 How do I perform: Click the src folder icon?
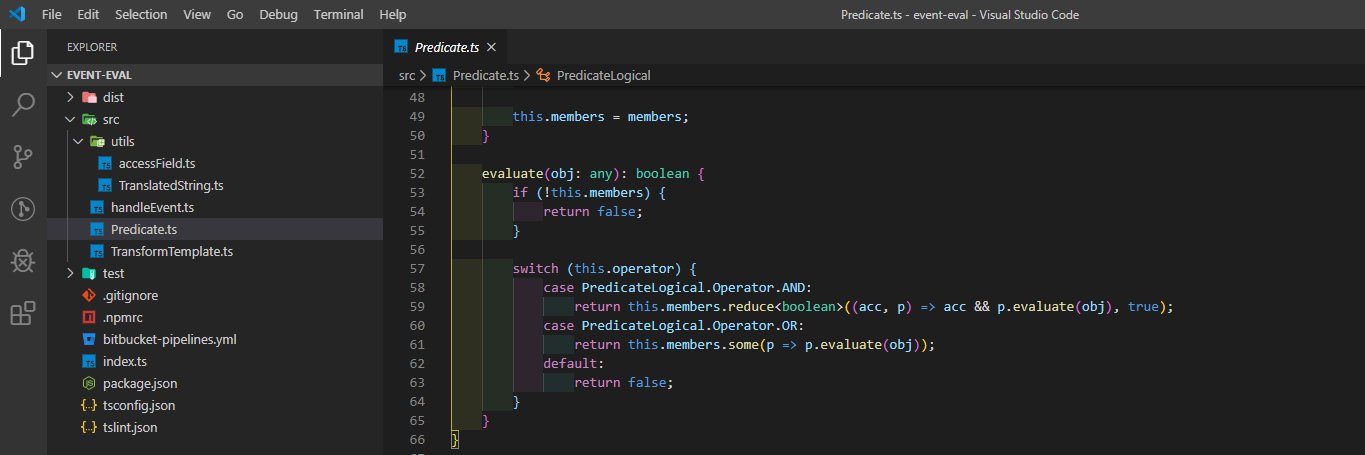pos(89,120)
